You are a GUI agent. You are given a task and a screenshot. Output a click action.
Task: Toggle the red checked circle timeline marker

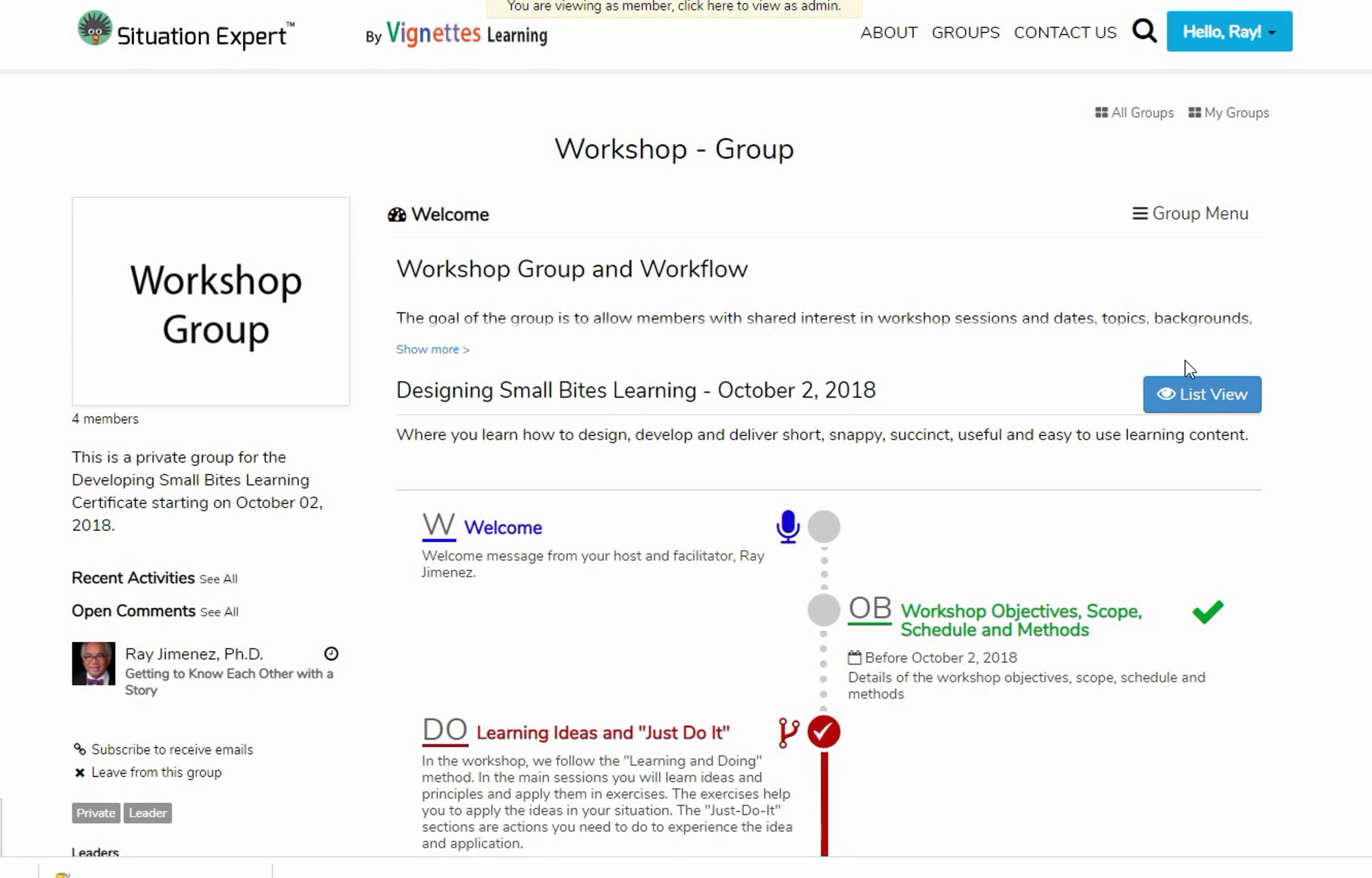tap(823, 732)
